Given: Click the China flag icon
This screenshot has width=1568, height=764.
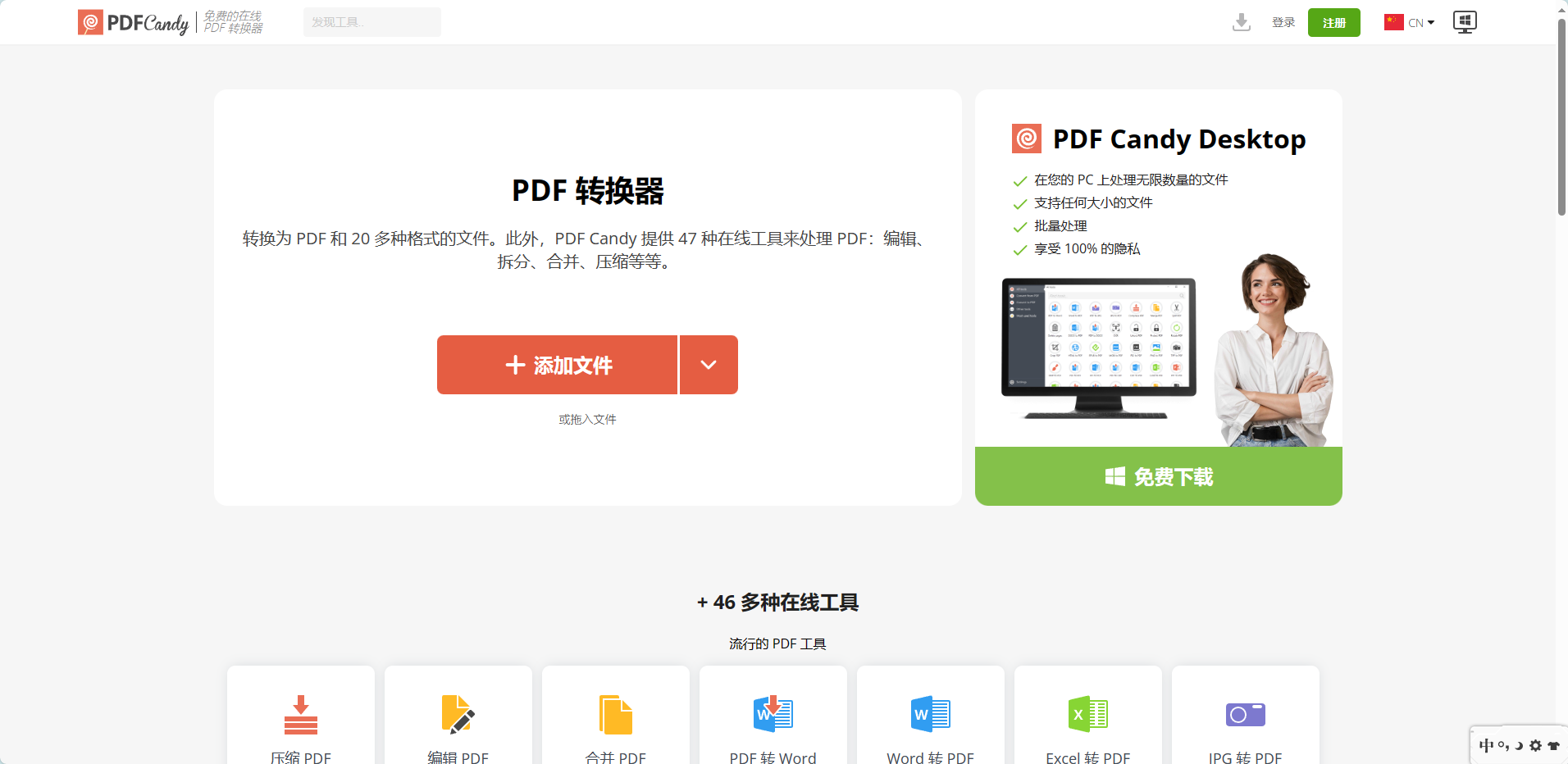Looking at the screenshot, I should tap(1393, 22).
